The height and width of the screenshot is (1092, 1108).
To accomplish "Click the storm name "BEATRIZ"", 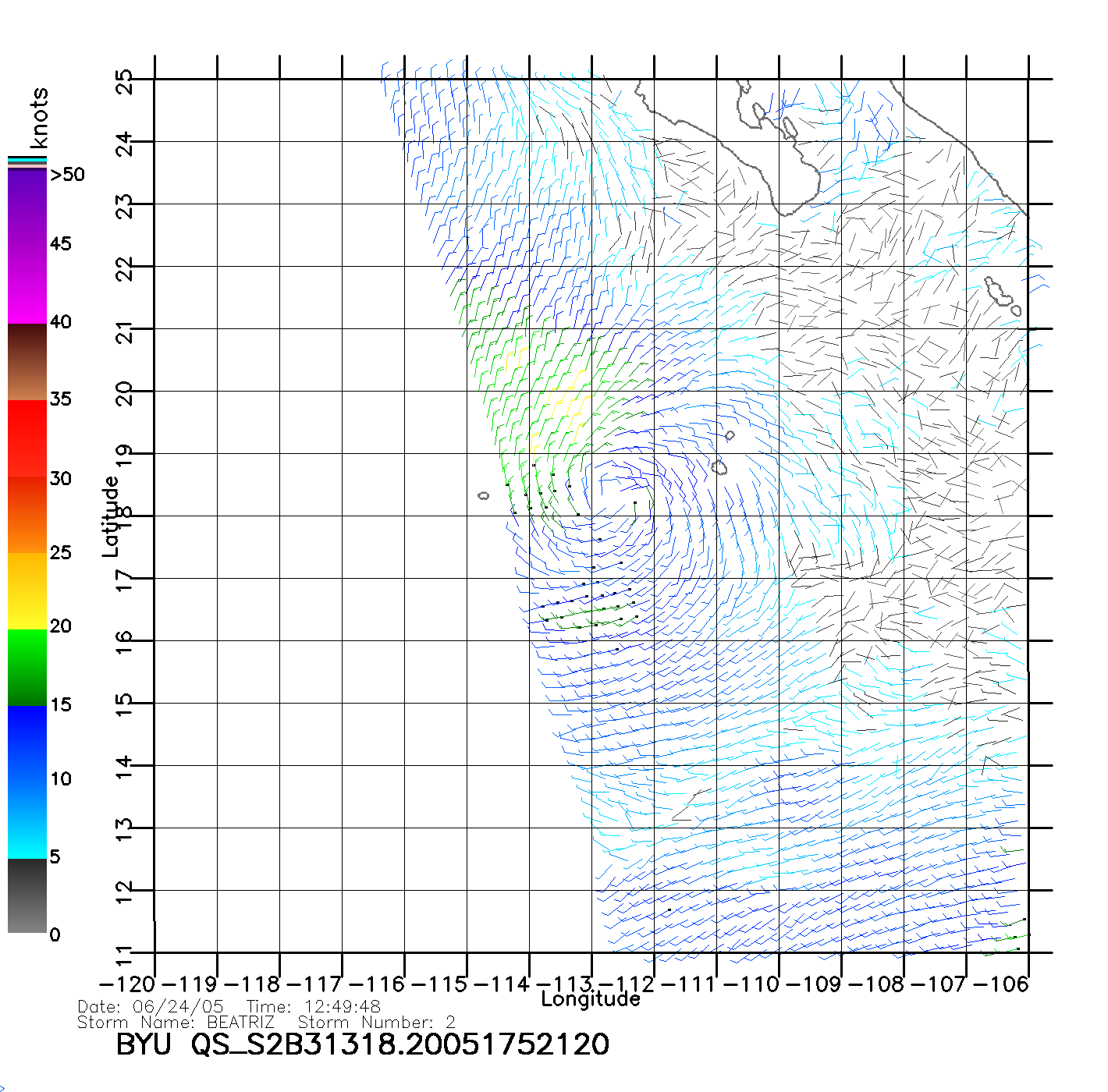I will pyautogui.click(x=240, y=1022).
